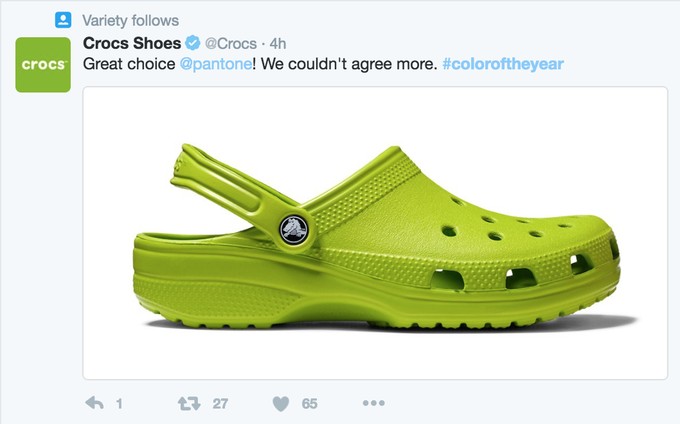Click the Variety follows label

coord(130,19)
